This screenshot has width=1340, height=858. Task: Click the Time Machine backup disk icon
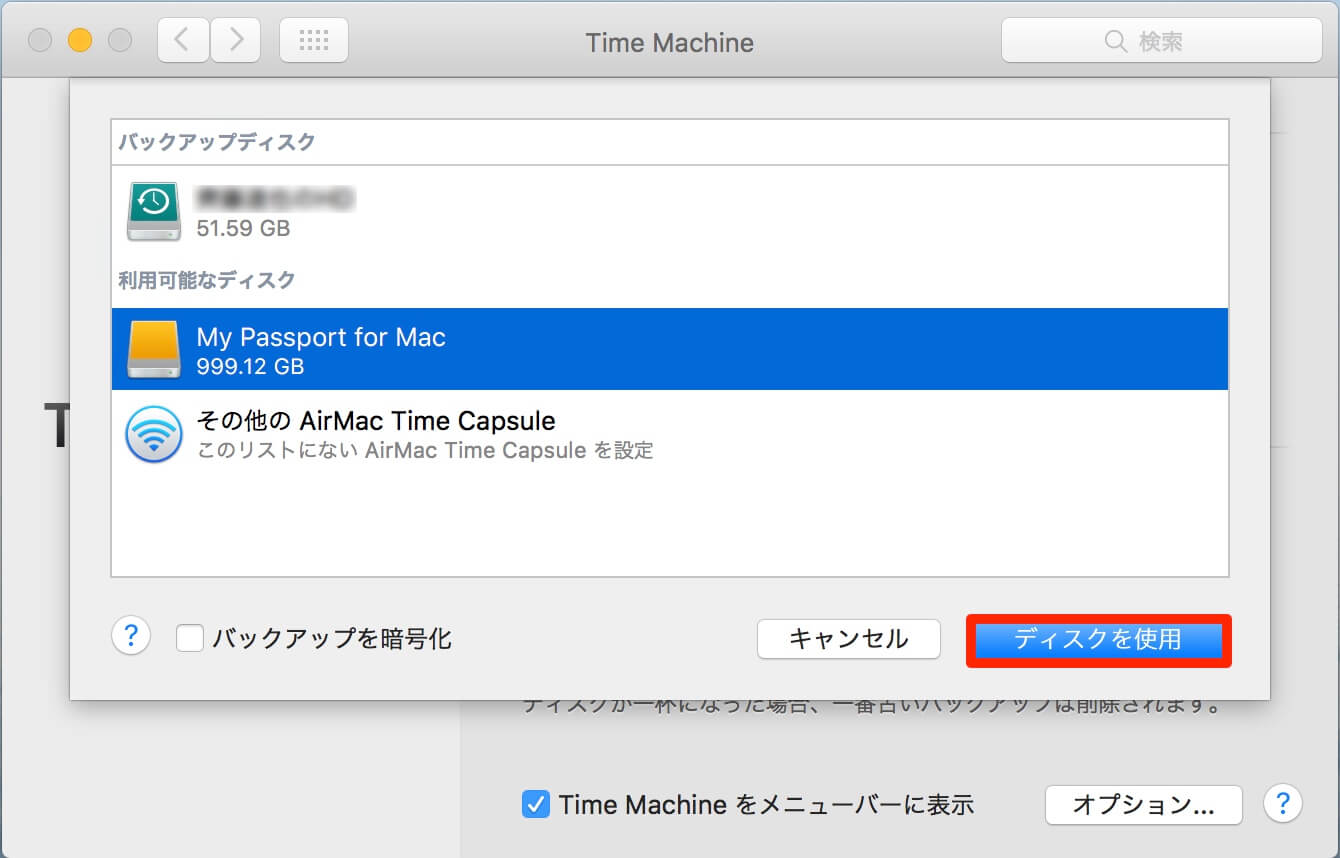pos(154,211)
